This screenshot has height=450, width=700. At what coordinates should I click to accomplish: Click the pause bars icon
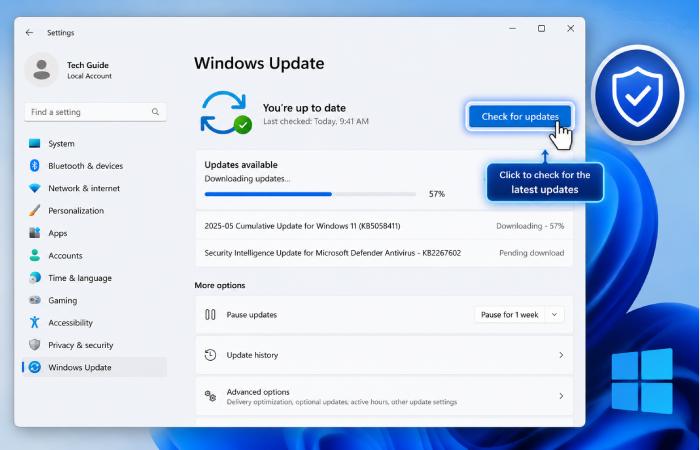(210, 315)
